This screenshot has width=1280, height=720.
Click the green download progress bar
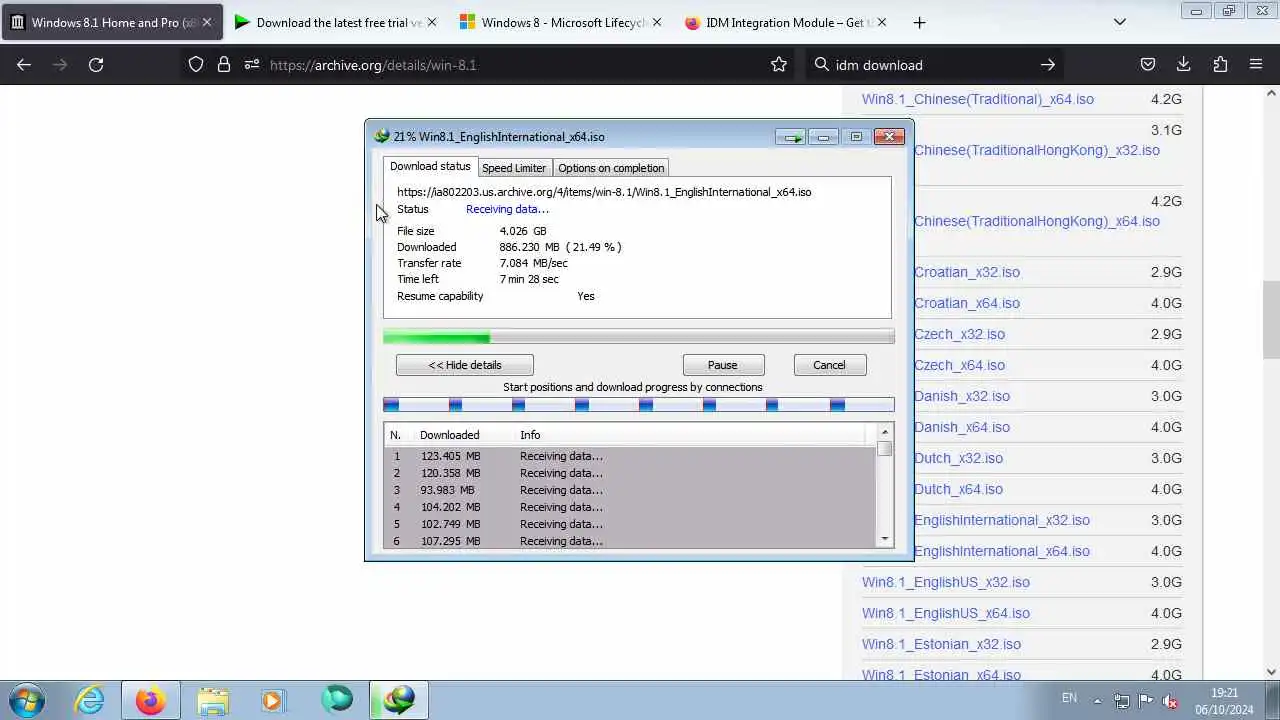(639, 338)
